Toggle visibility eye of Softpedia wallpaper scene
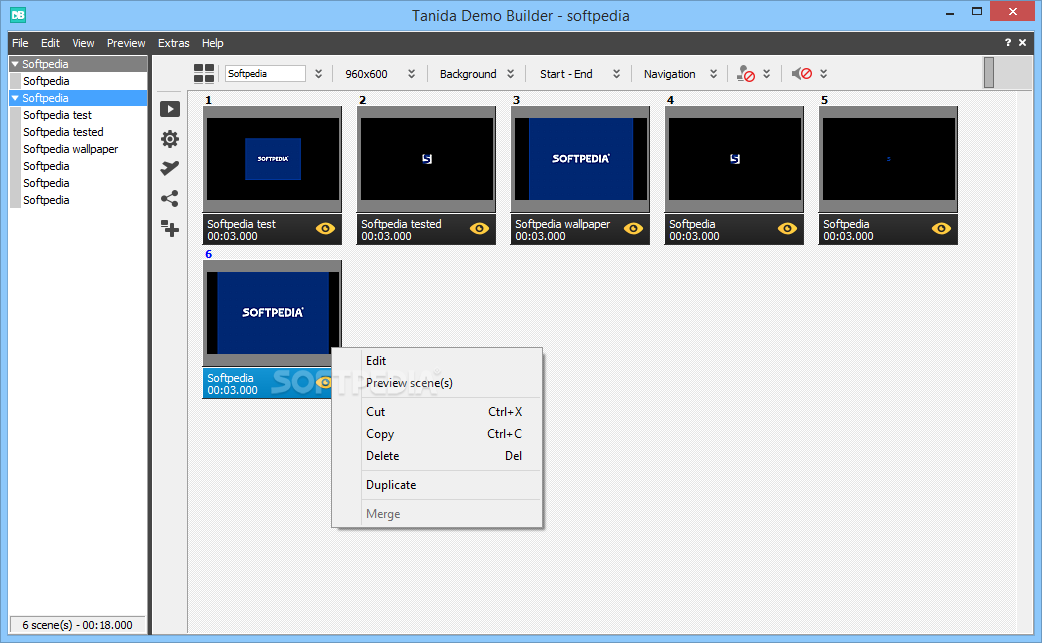 point(633,229)
